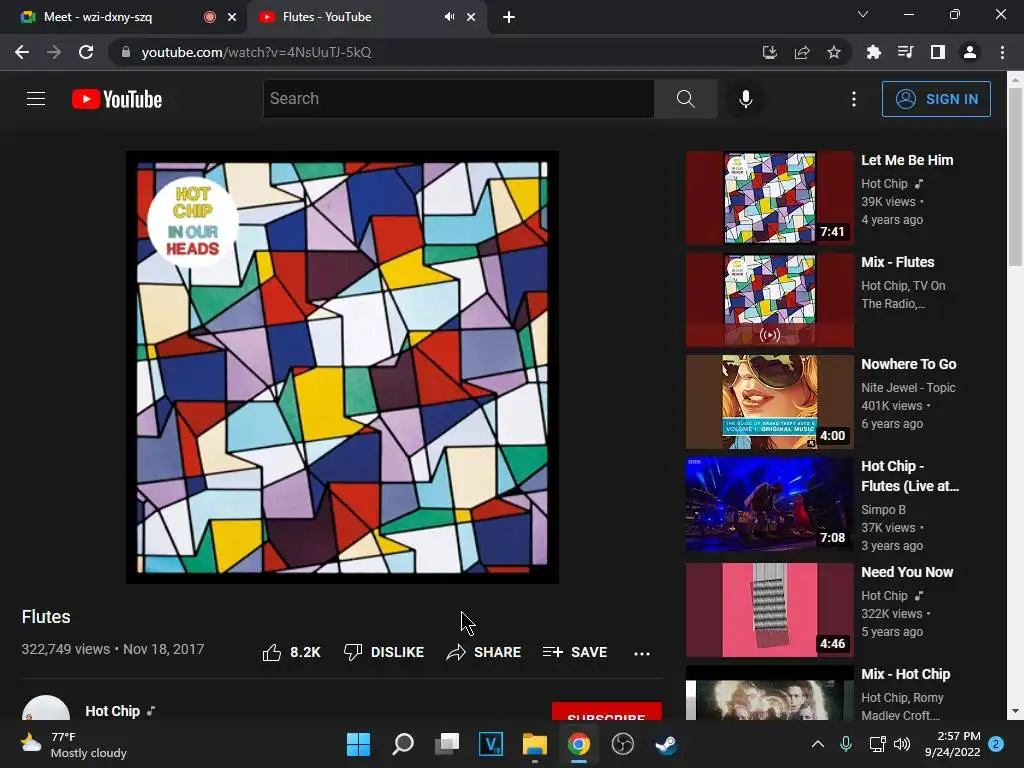Open the tab search dropdown chevron
This screenshot has width=1024, height=768.
[863, 14]
